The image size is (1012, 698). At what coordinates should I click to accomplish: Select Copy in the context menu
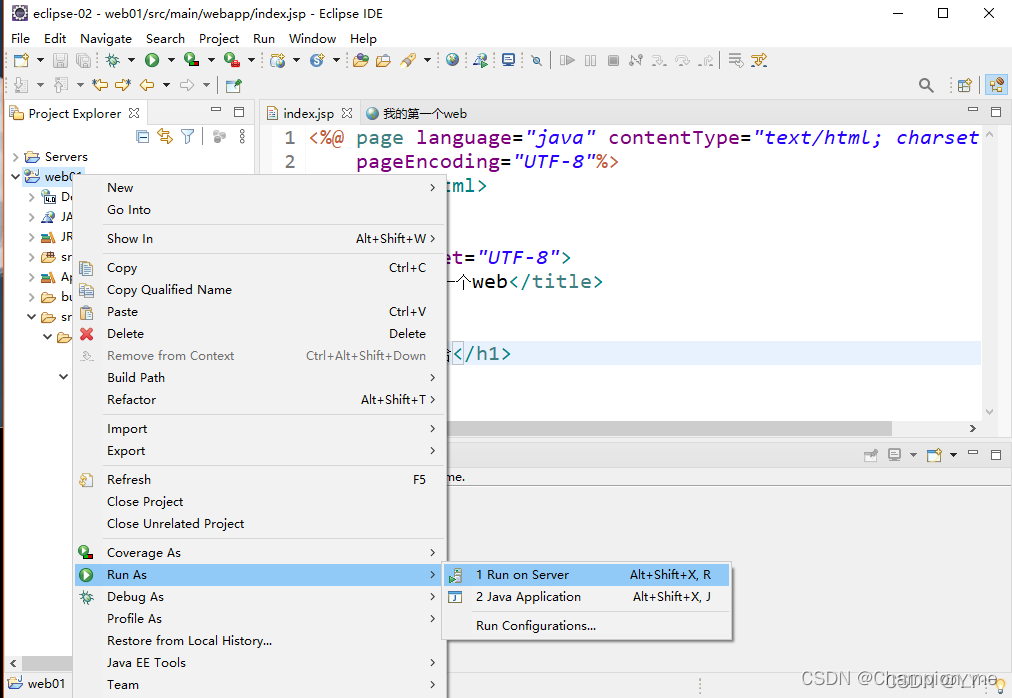259,267
